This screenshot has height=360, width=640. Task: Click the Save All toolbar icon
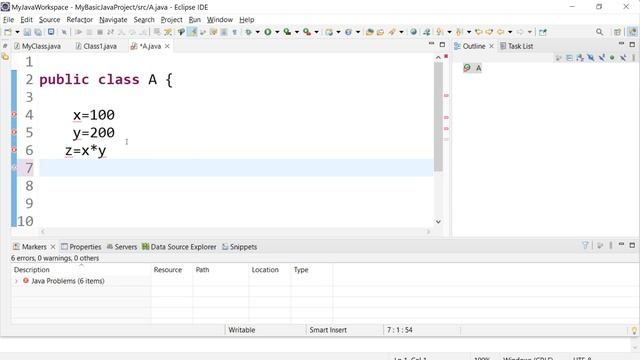point(38,32)
